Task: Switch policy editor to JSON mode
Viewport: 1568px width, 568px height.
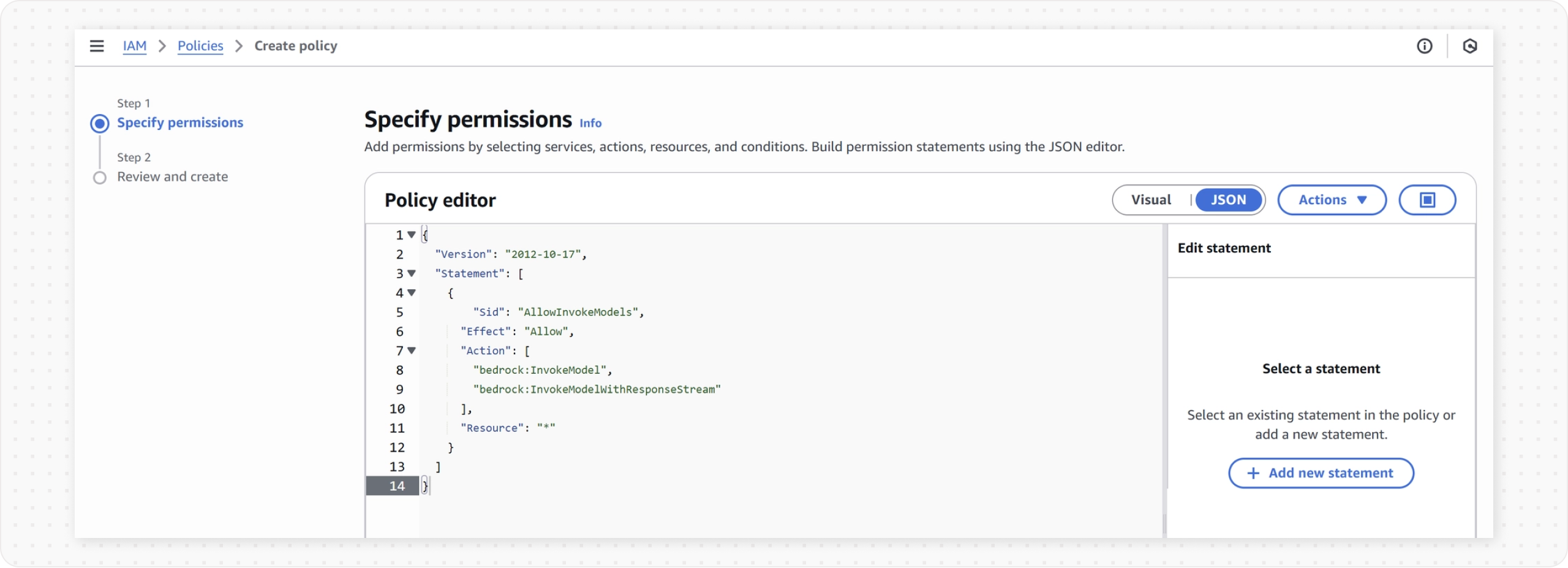Action: point(1228,200)
